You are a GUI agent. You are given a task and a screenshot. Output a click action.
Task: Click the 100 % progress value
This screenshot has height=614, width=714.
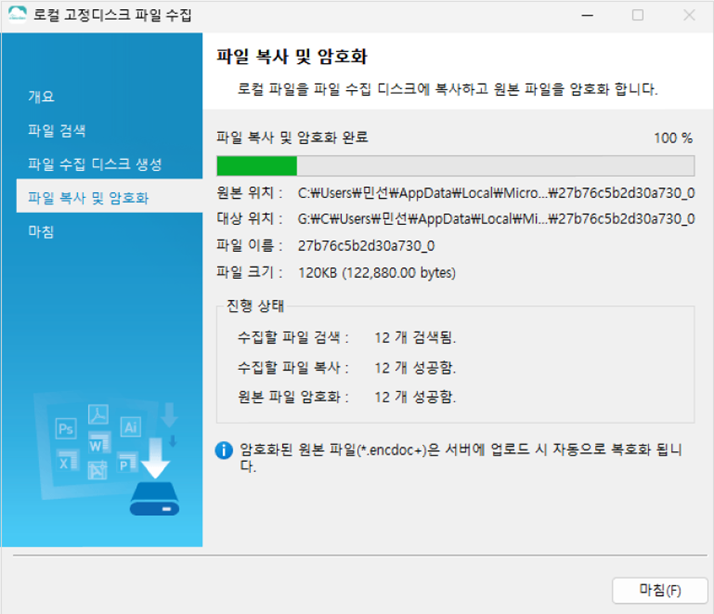pos(673,138)
